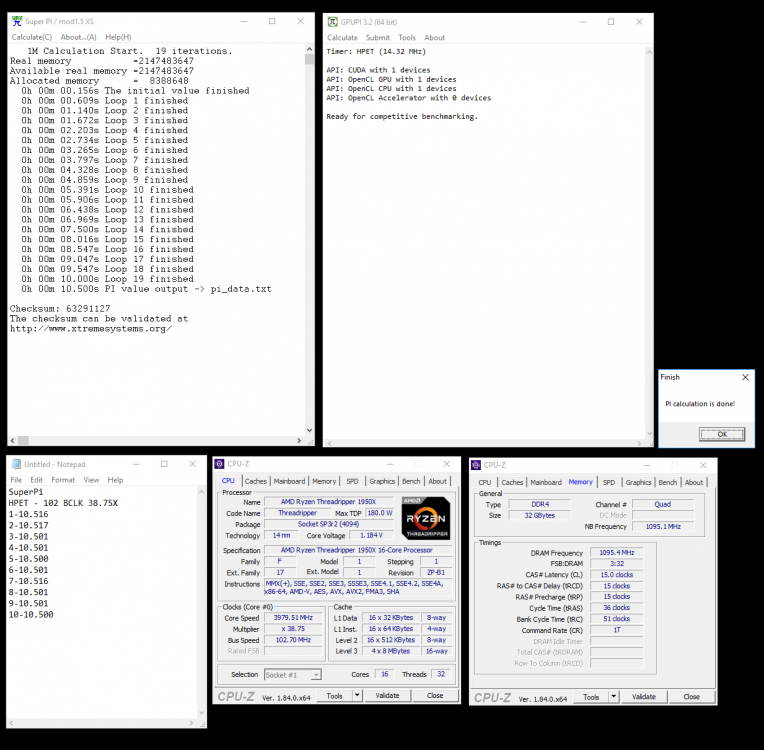Switch to Bench tab in left CPU-Z
This screenshot has width=764, height=750.
tap(411, 481)
